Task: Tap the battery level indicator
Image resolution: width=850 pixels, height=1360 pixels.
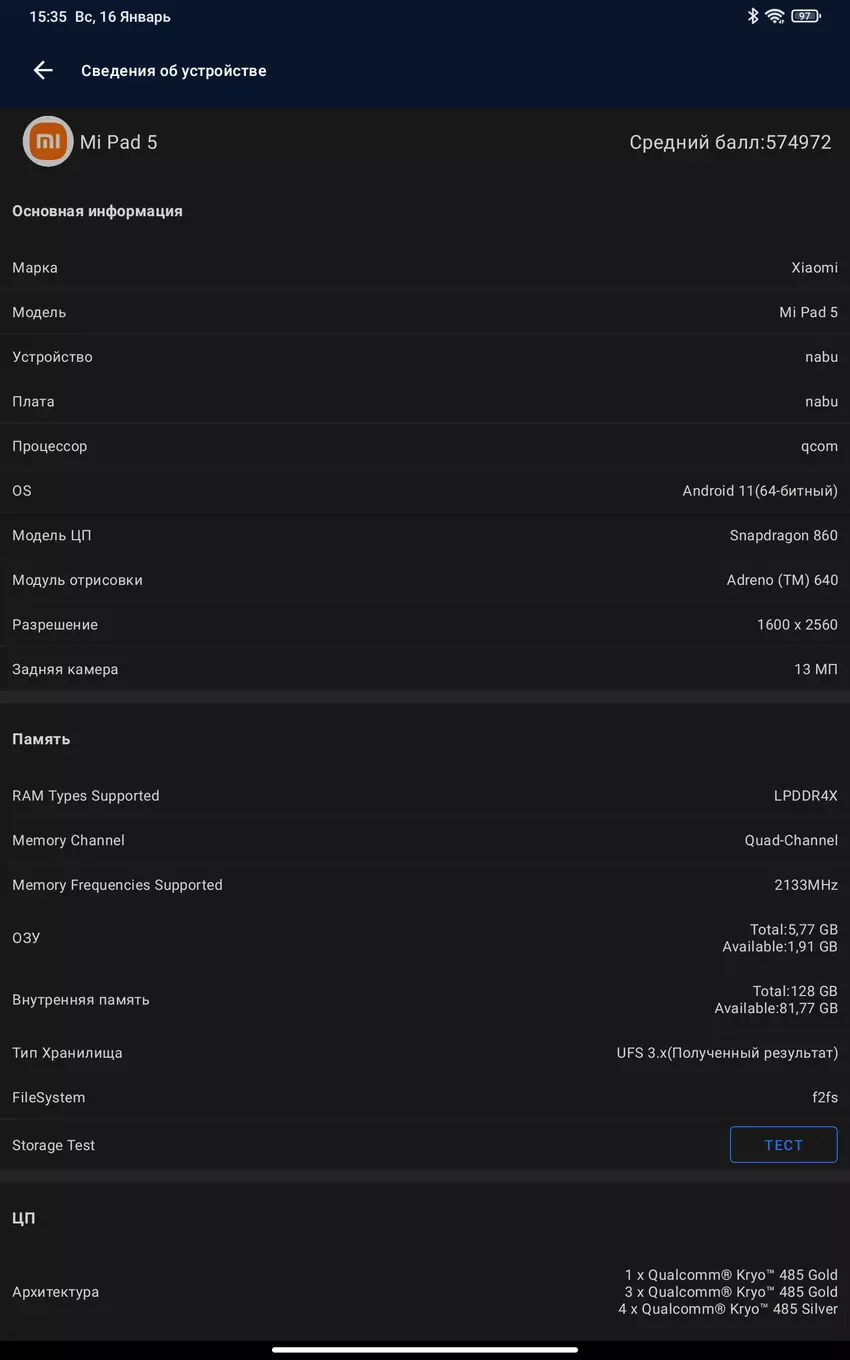Action: (x=806, y=16)
